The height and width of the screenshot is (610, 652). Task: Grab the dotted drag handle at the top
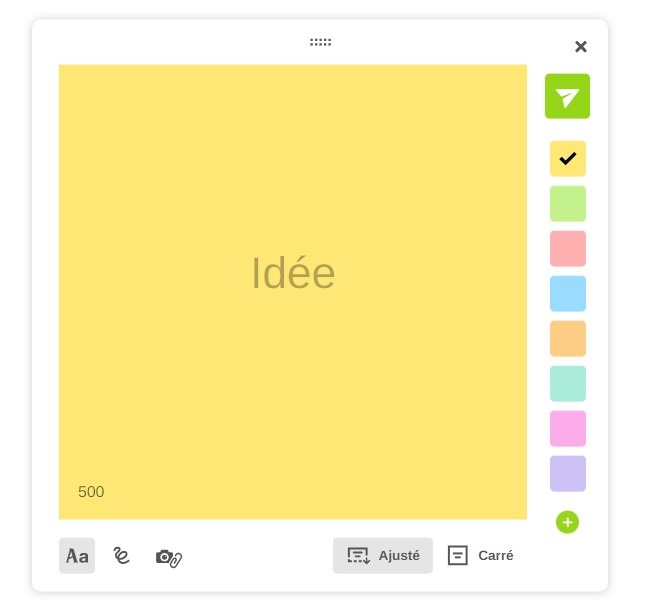pyautogui.click(x=320, y=42)
